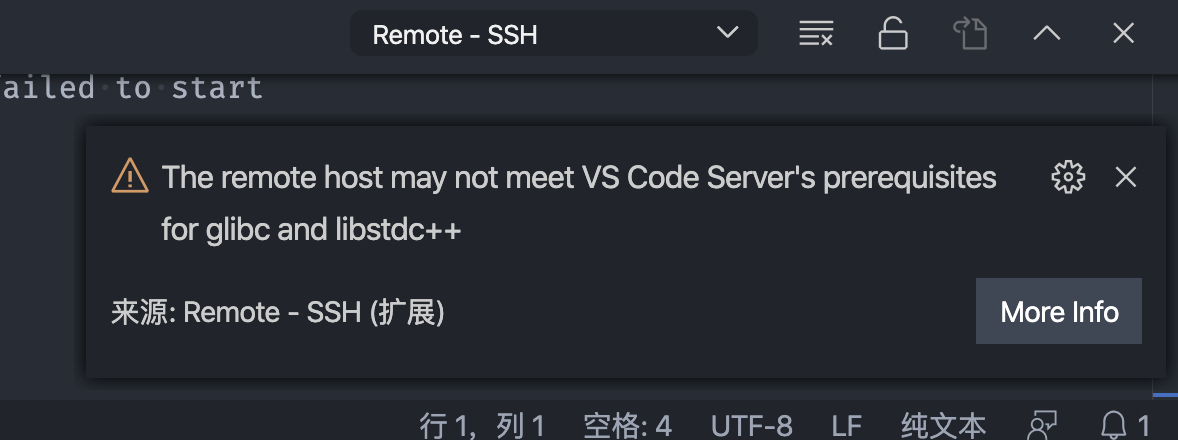Open the output log in an editor
The width and height of the screenshot is (1178, 440).
click(x=970, y=34)
